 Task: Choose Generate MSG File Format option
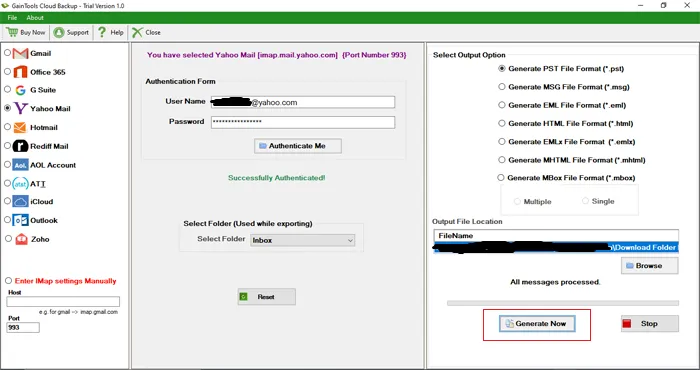pyautogui.click(x=502, y=87)
